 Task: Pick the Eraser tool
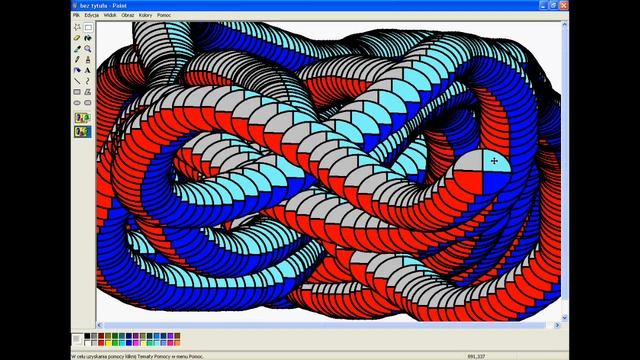(77, 38)
